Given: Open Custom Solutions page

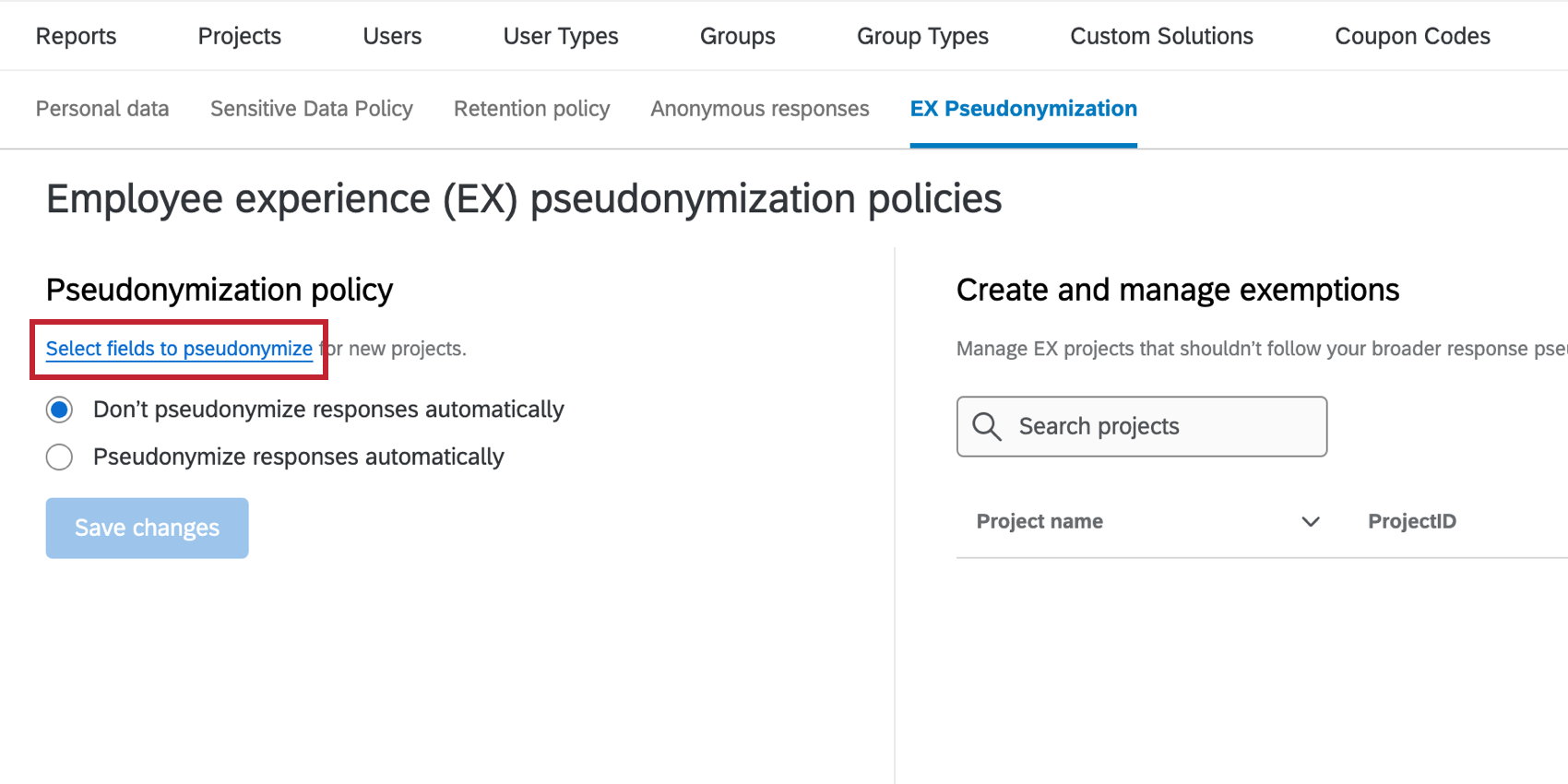Looking at the screenshot, I should [x=1161, y=36].
